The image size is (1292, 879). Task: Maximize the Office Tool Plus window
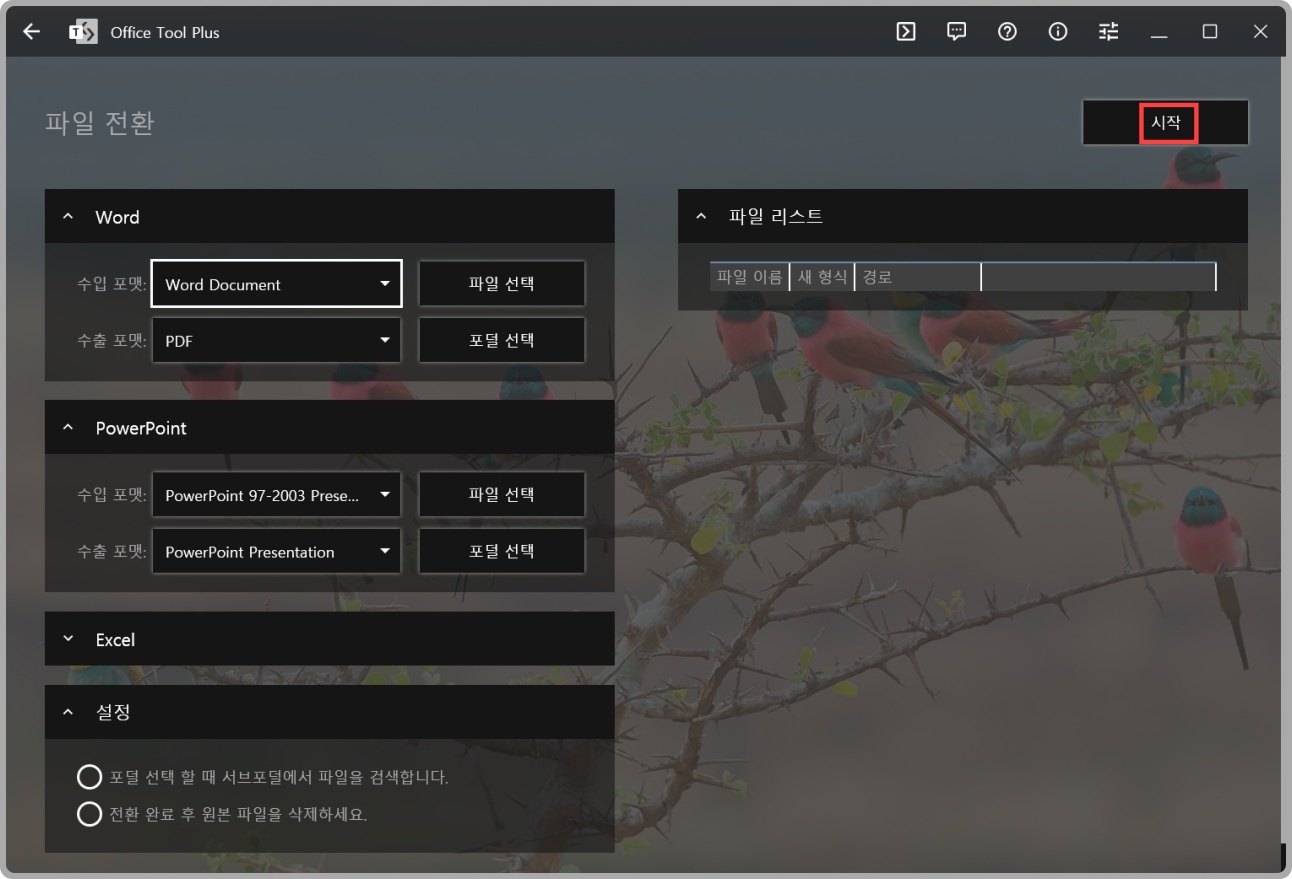tap(1210, 32)
